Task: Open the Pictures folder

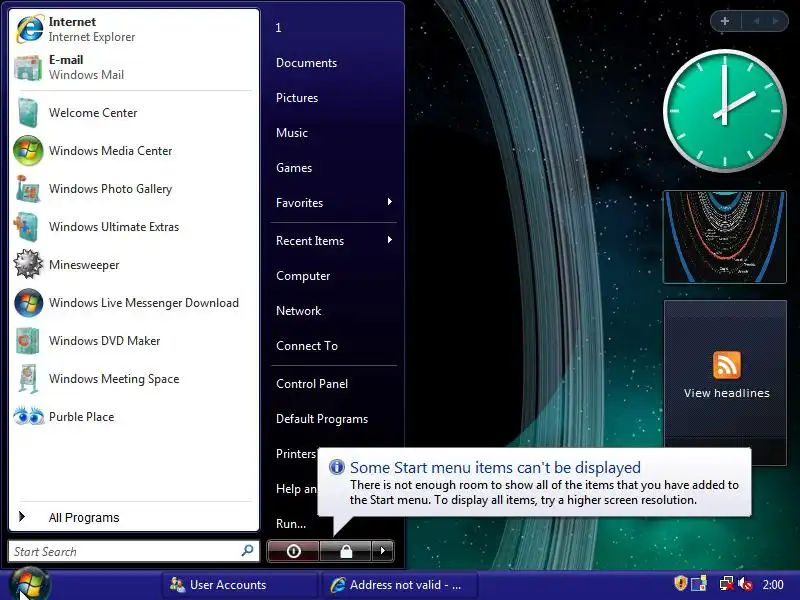Action: click(x=296, y=98)
